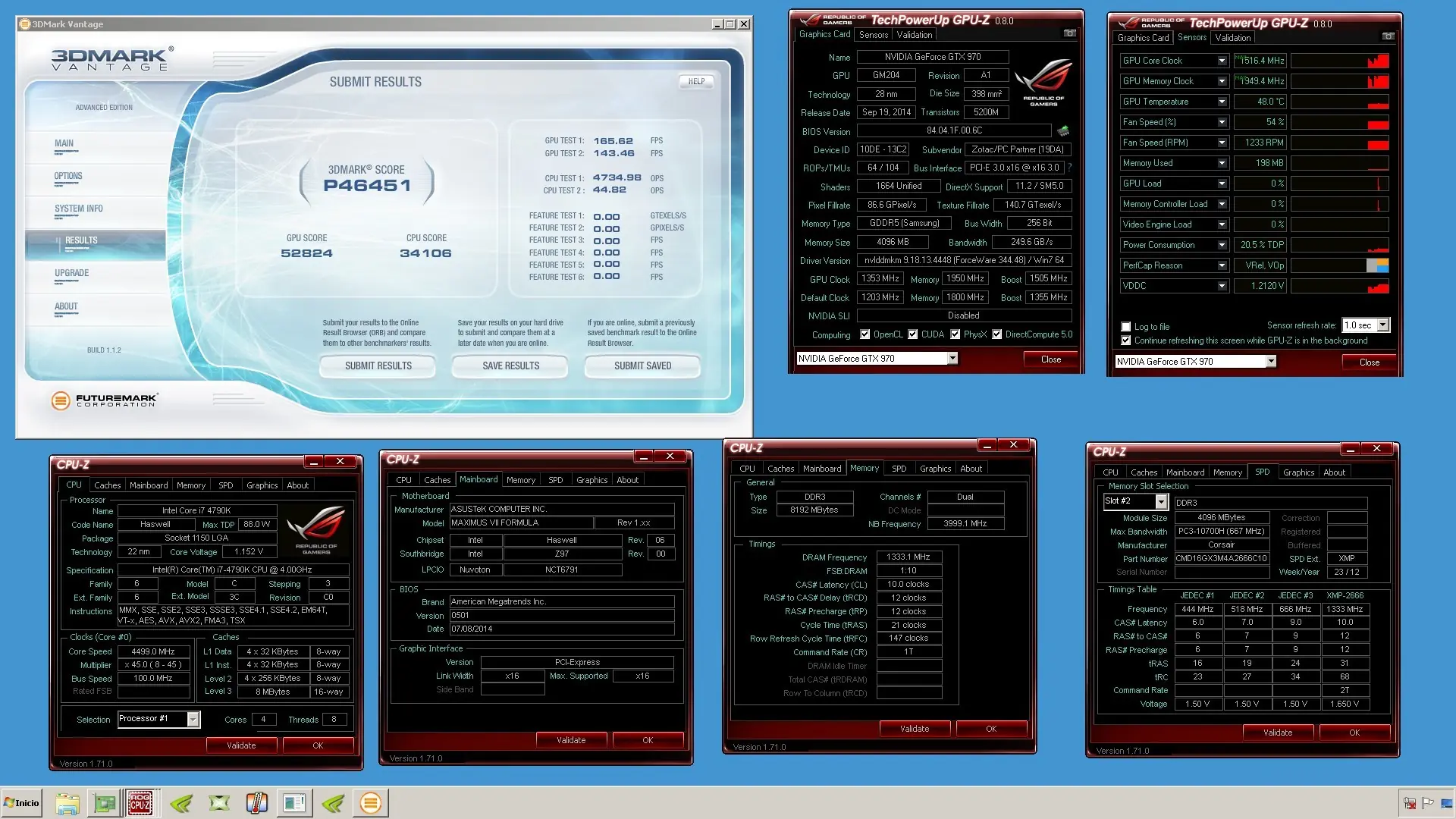Click the Core Speed value 4499.0 MHz
Viewport: 1456px width, 819px height.
click(x=153, y=651)
